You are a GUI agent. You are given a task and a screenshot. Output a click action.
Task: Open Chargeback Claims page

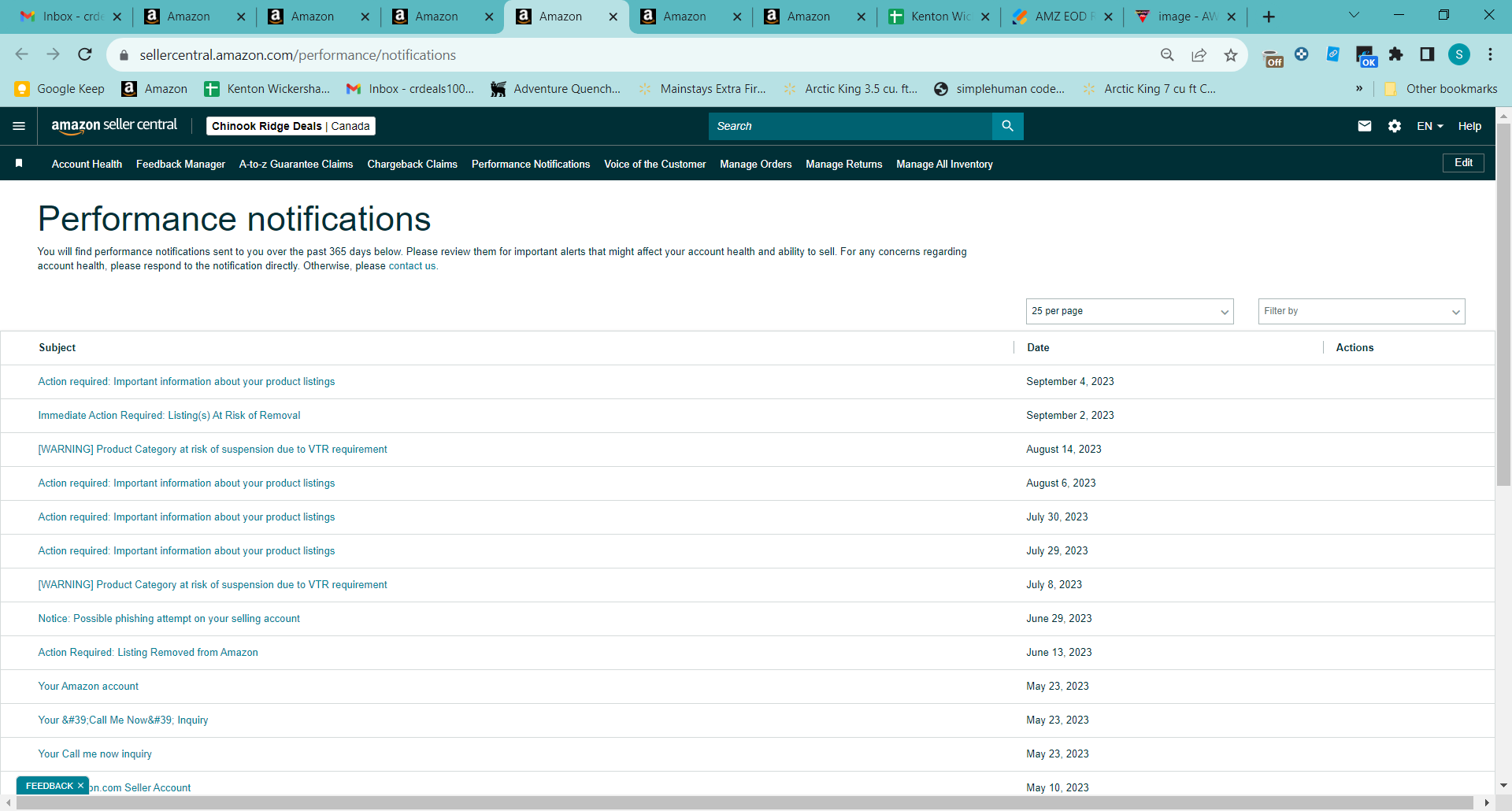[x=412, y=164]
